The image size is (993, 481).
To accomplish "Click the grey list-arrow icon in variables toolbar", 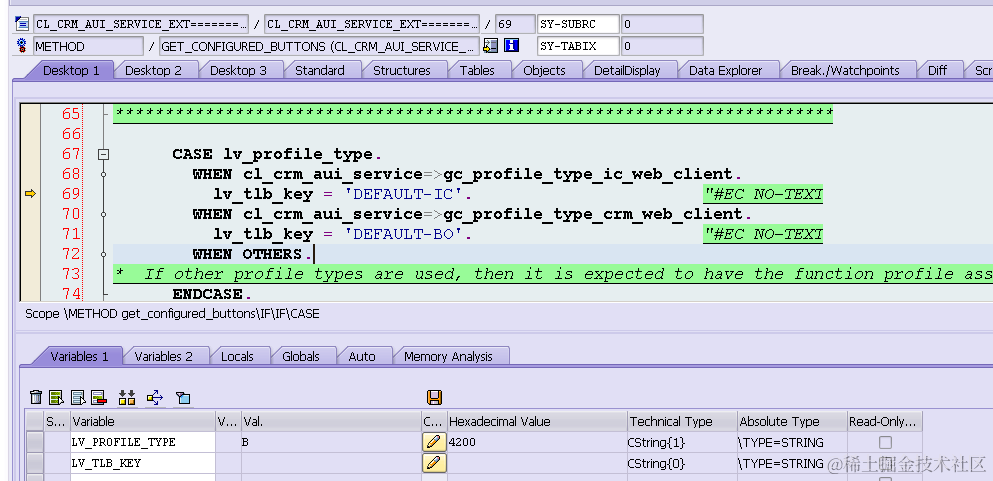I will click(x=78, y=397).
